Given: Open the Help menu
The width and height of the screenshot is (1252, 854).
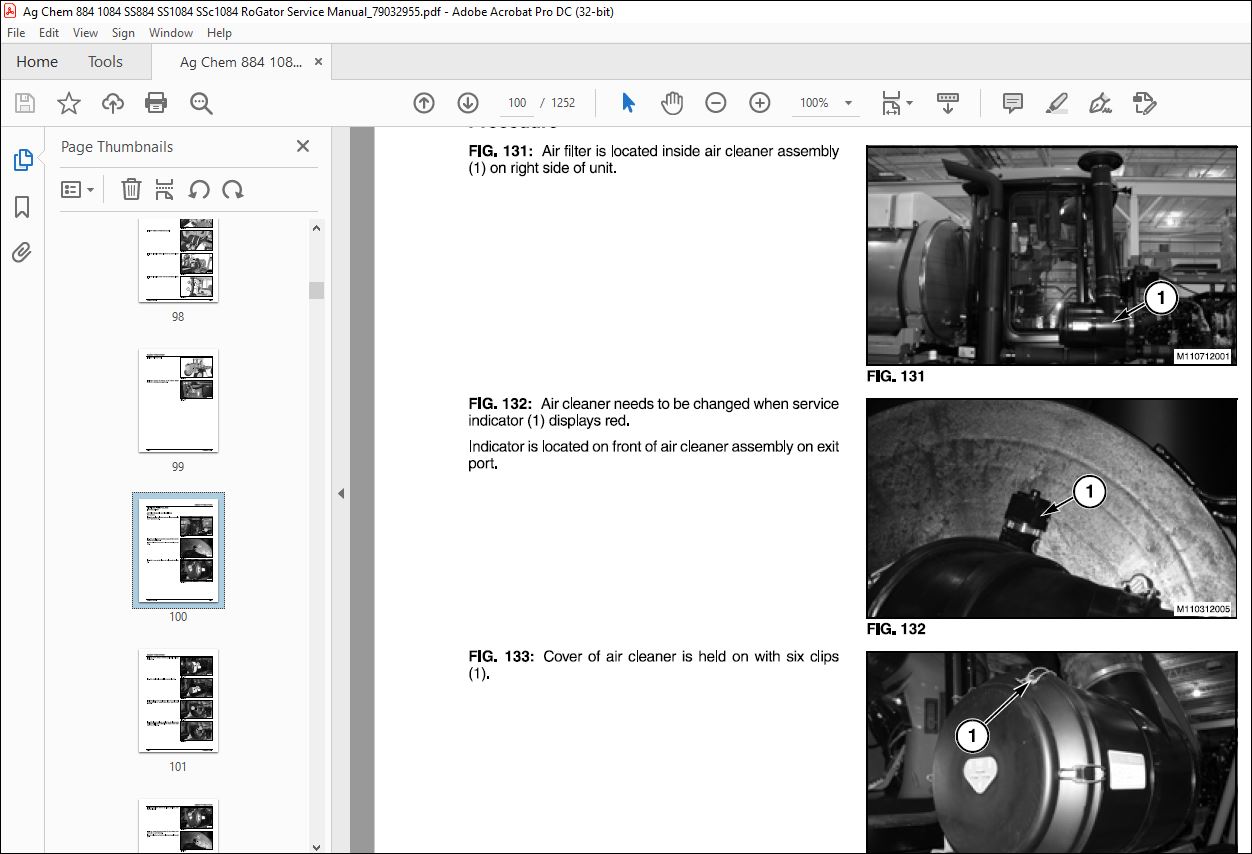Looking at the screenshot, I should click(x=219, y=33).
